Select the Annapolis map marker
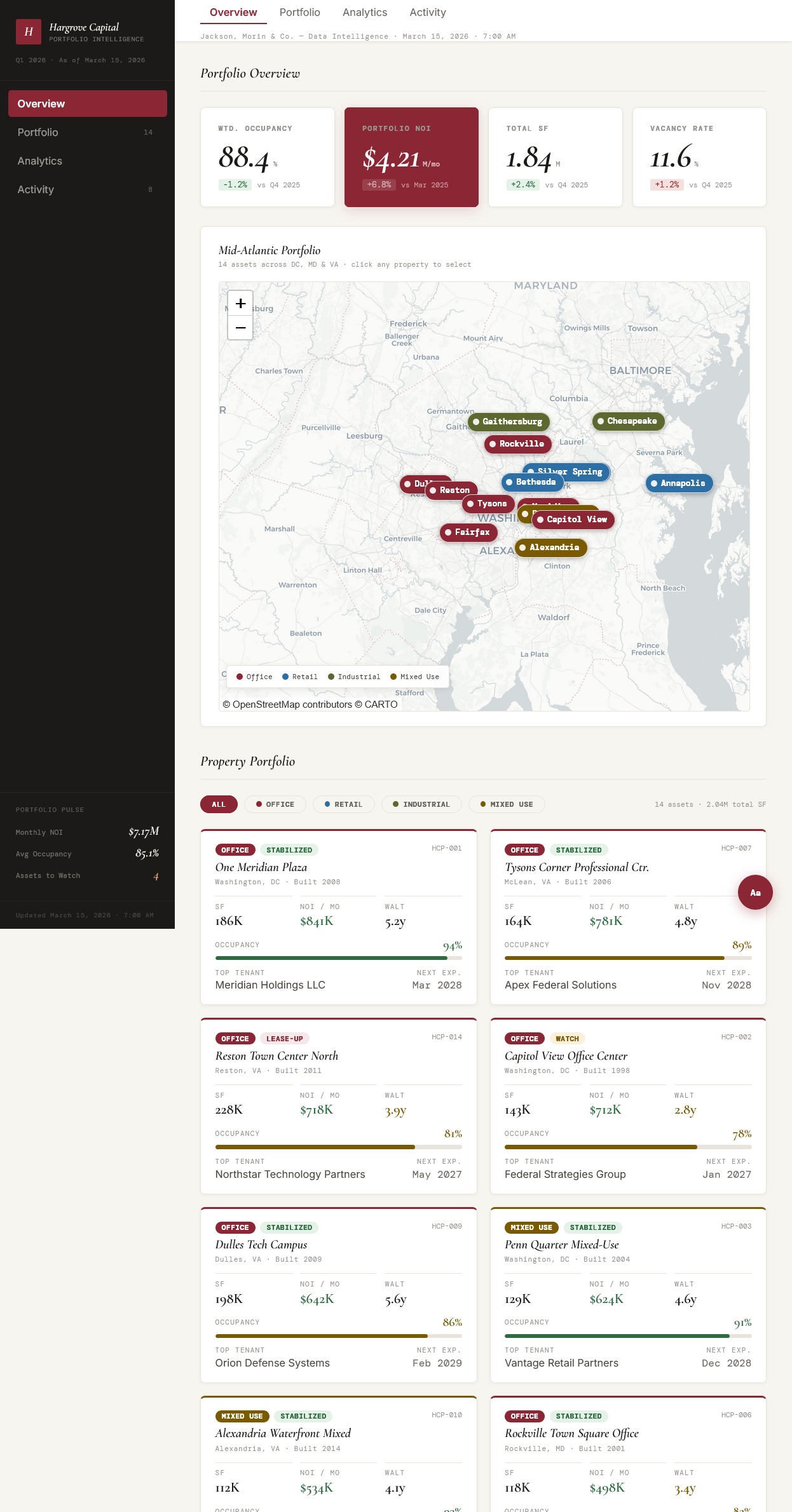 [x=679, y=483]
